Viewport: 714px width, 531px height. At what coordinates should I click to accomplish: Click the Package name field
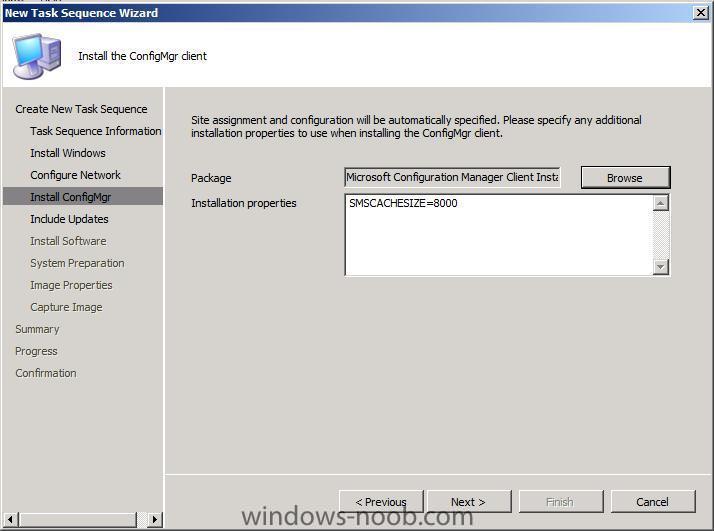tap(452, 177)
